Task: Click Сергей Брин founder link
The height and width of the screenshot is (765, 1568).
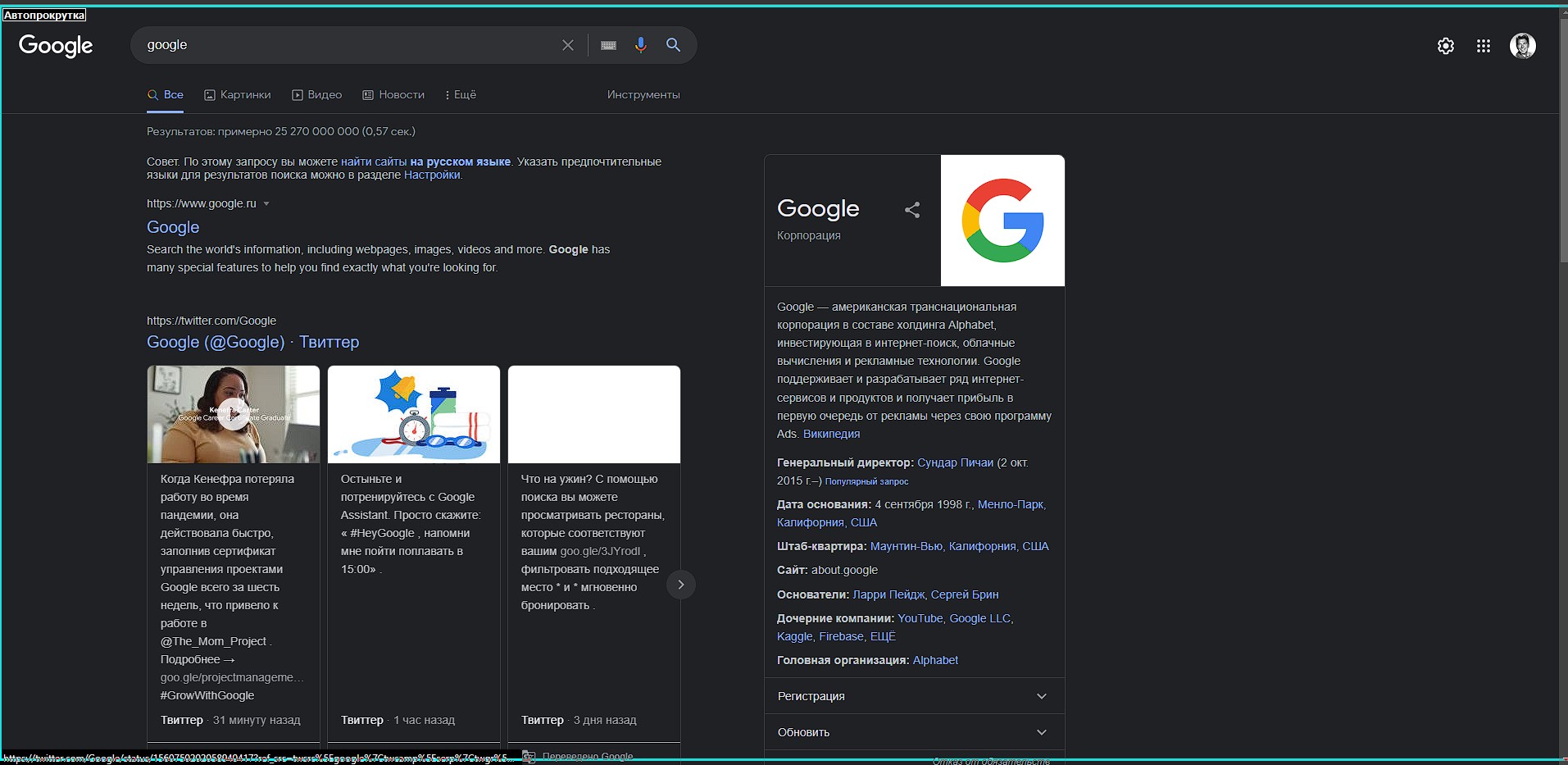Action: [964, 594]
